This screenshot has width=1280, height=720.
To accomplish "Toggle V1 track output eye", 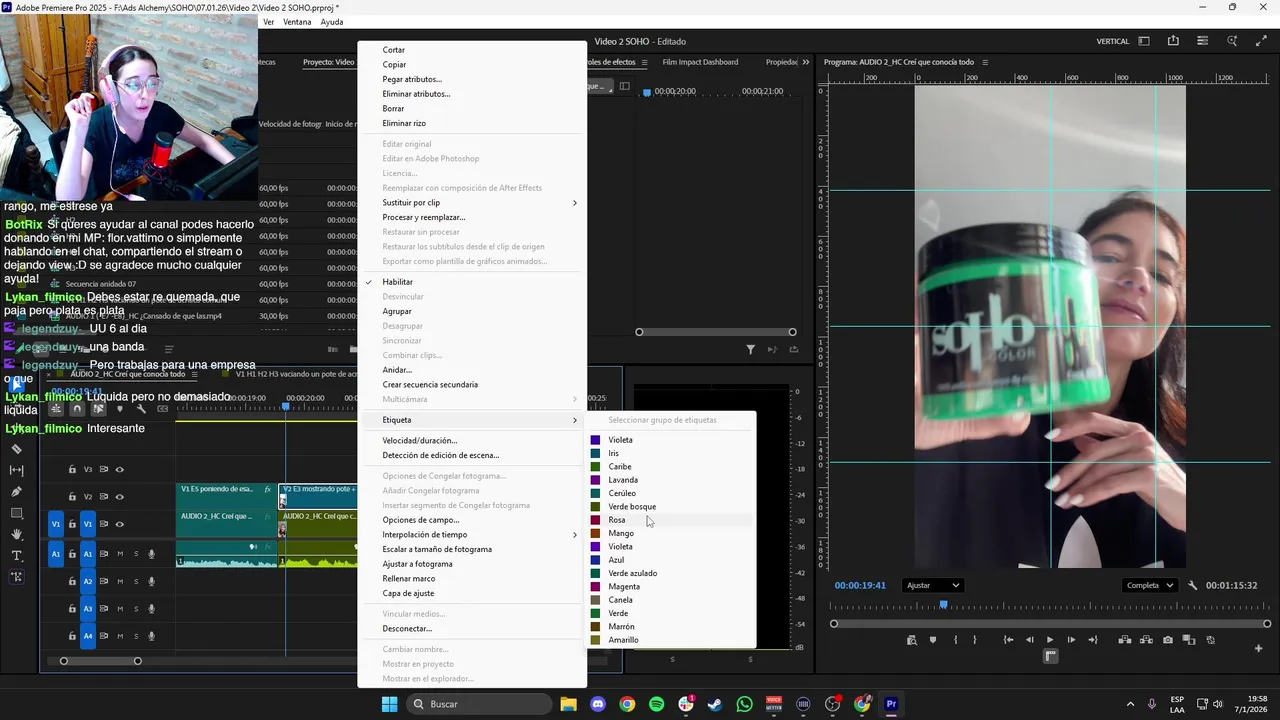I will [119, 524].
